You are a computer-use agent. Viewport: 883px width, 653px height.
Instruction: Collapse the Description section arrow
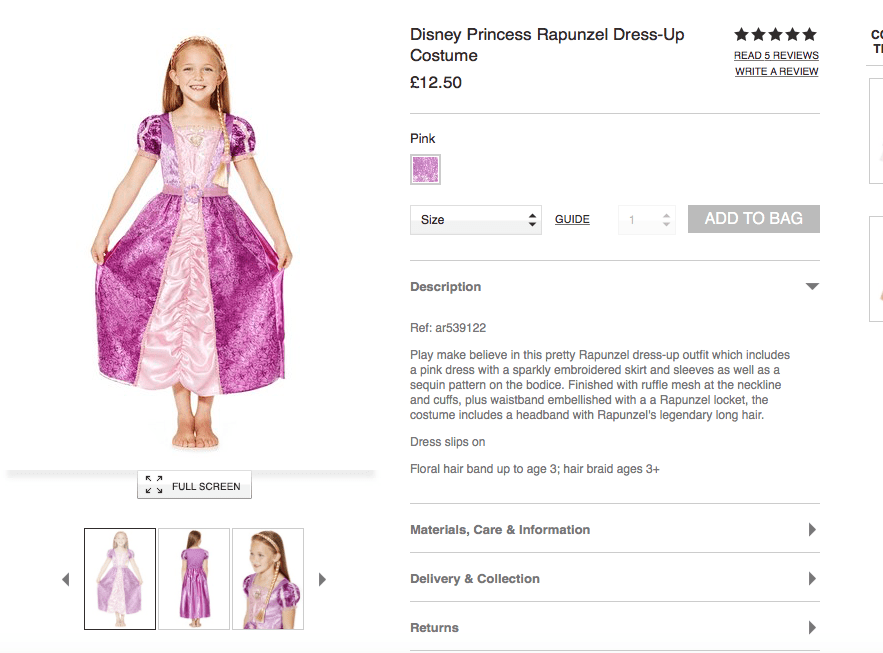pyautogui.click(x=812, y=287)
